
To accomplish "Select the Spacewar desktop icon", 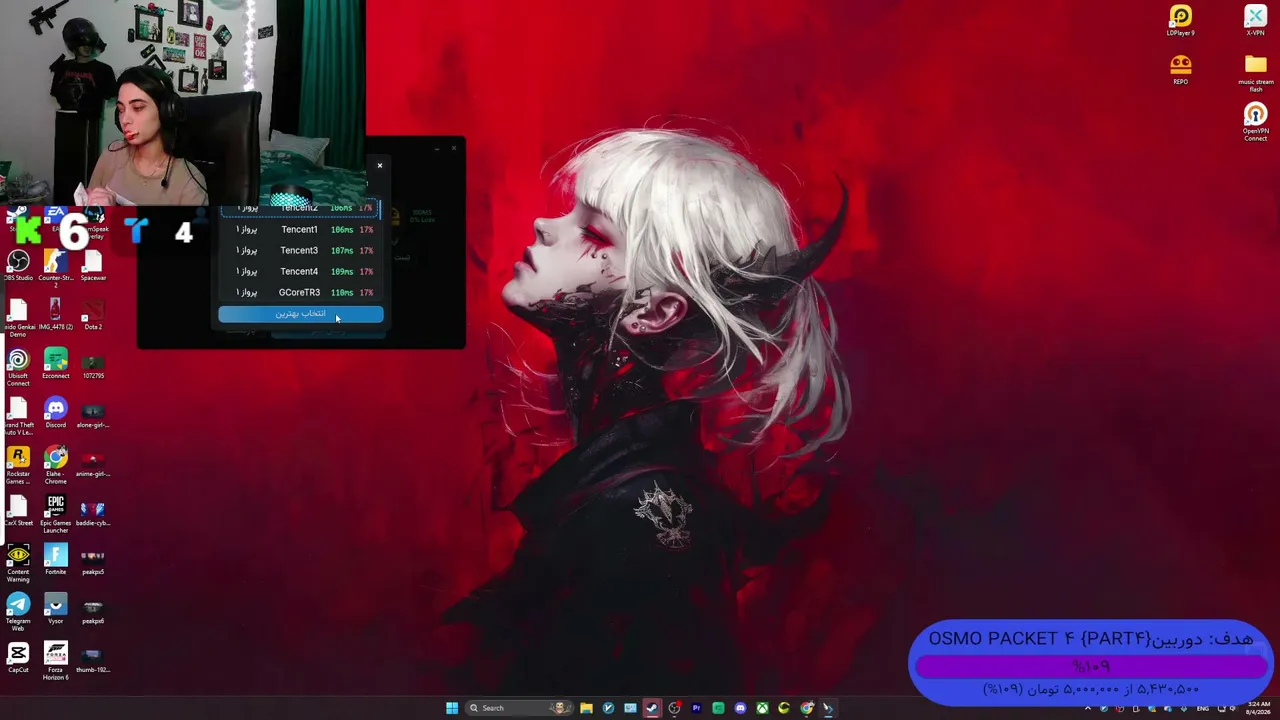I will 93,265.
